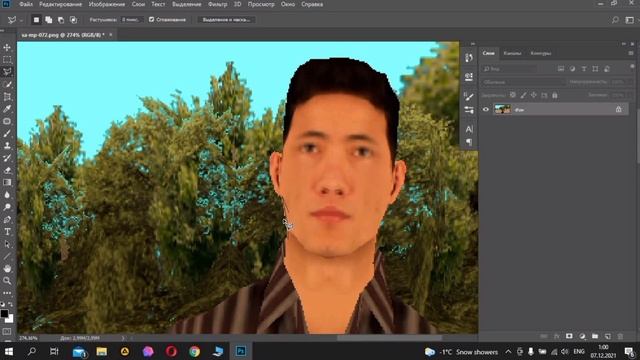640x360 pixels.
Task: Switch to the Каналы tab
Action: pos(512,53)
